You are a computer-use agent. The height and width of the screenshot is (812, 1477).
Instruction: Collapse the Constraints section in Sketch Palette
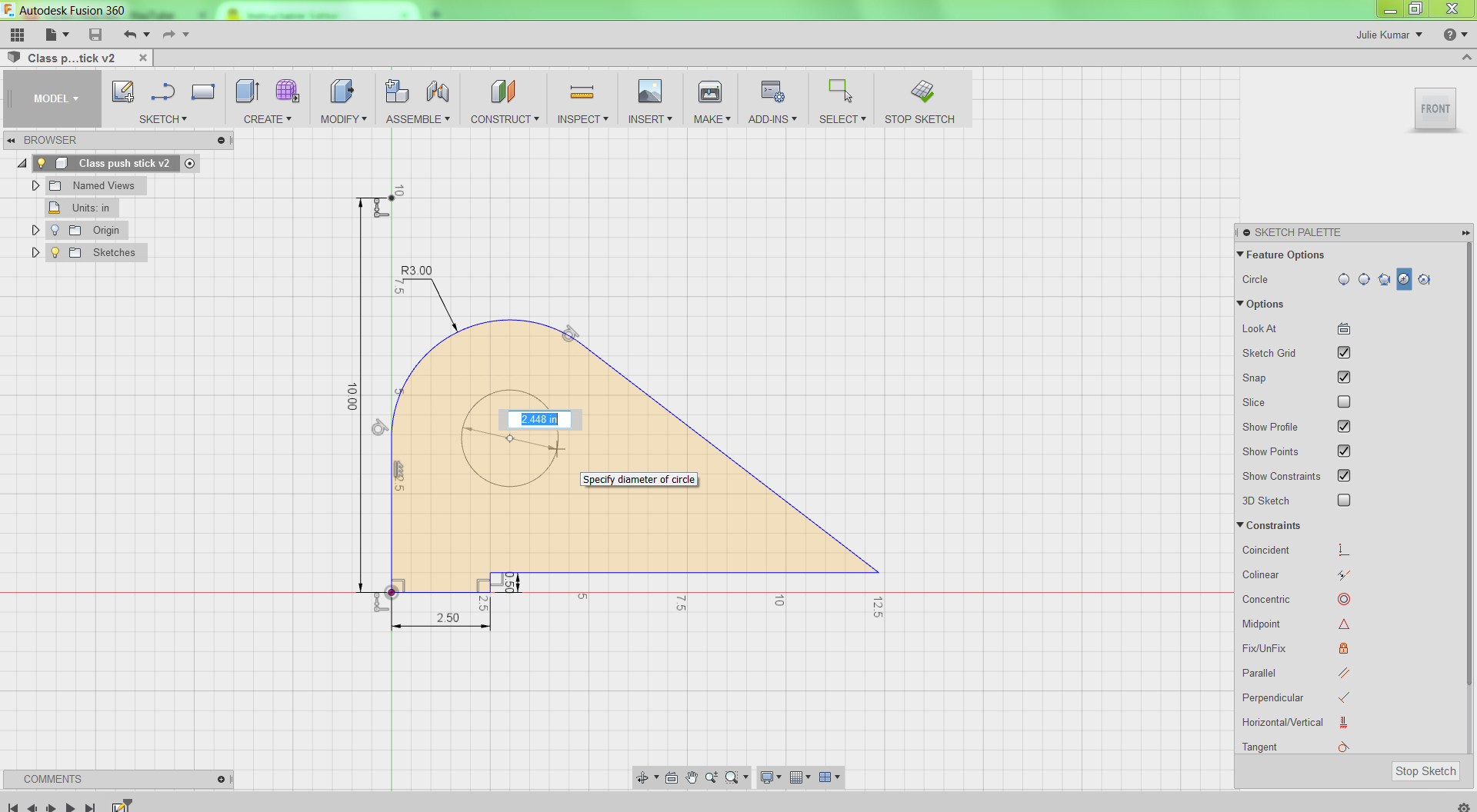click(x=1240, y=525)
